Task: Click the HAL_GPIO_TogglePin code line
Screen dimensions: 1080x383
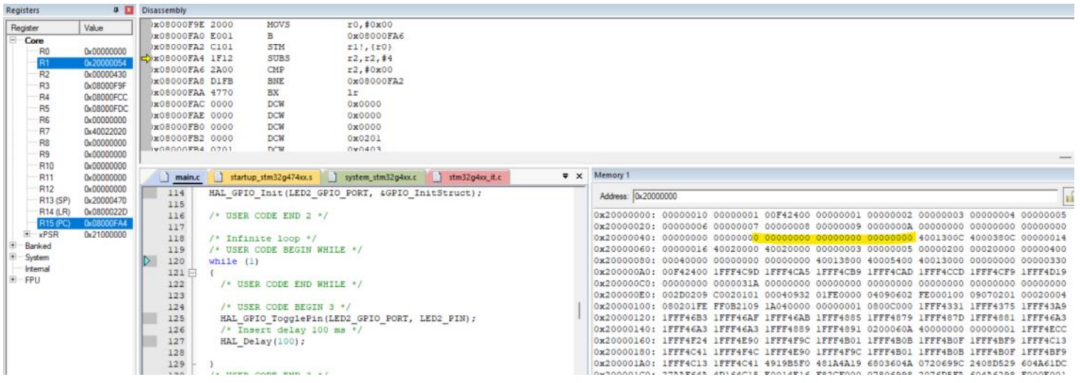Action: click(348, 318)
